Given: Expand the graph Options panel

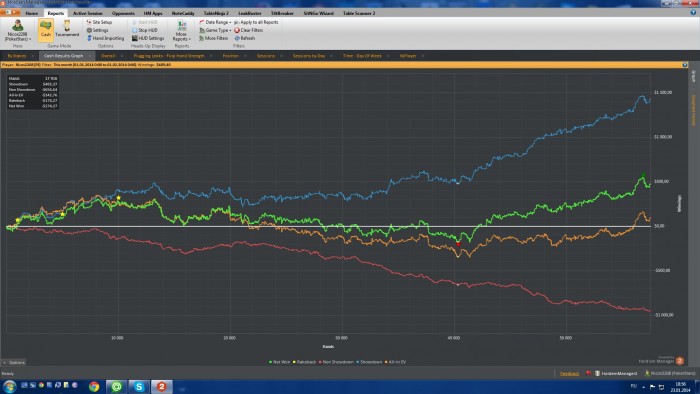Looking at the screenshot, I should (14, 362).
